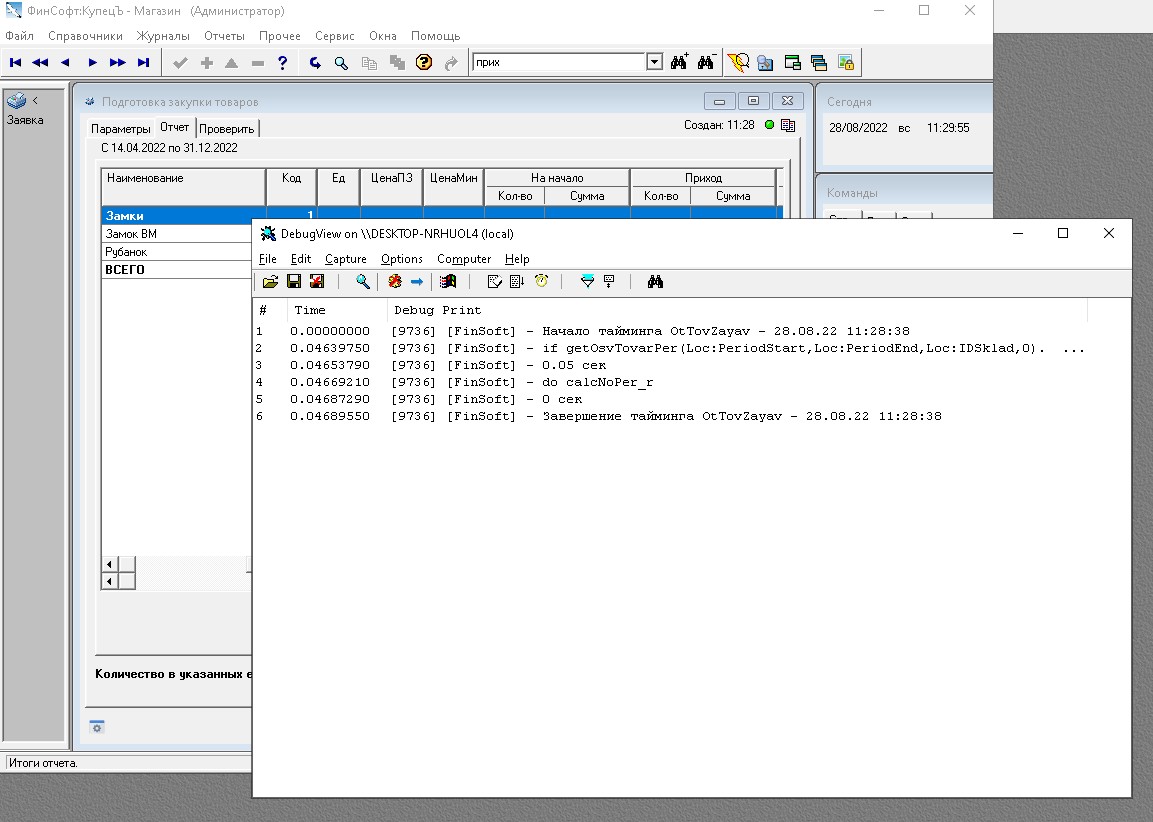Open the Capture menu in DebugView
Viewport: 1153px width, 822px height.
point(345,259)
